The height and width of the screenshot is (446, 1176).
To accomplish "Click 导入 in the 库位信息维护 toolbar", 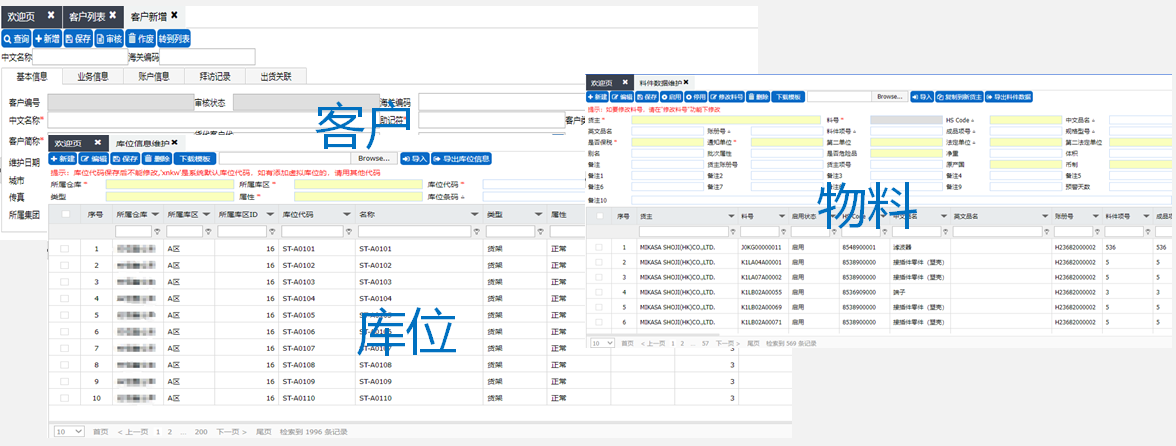I will point(415,159).
